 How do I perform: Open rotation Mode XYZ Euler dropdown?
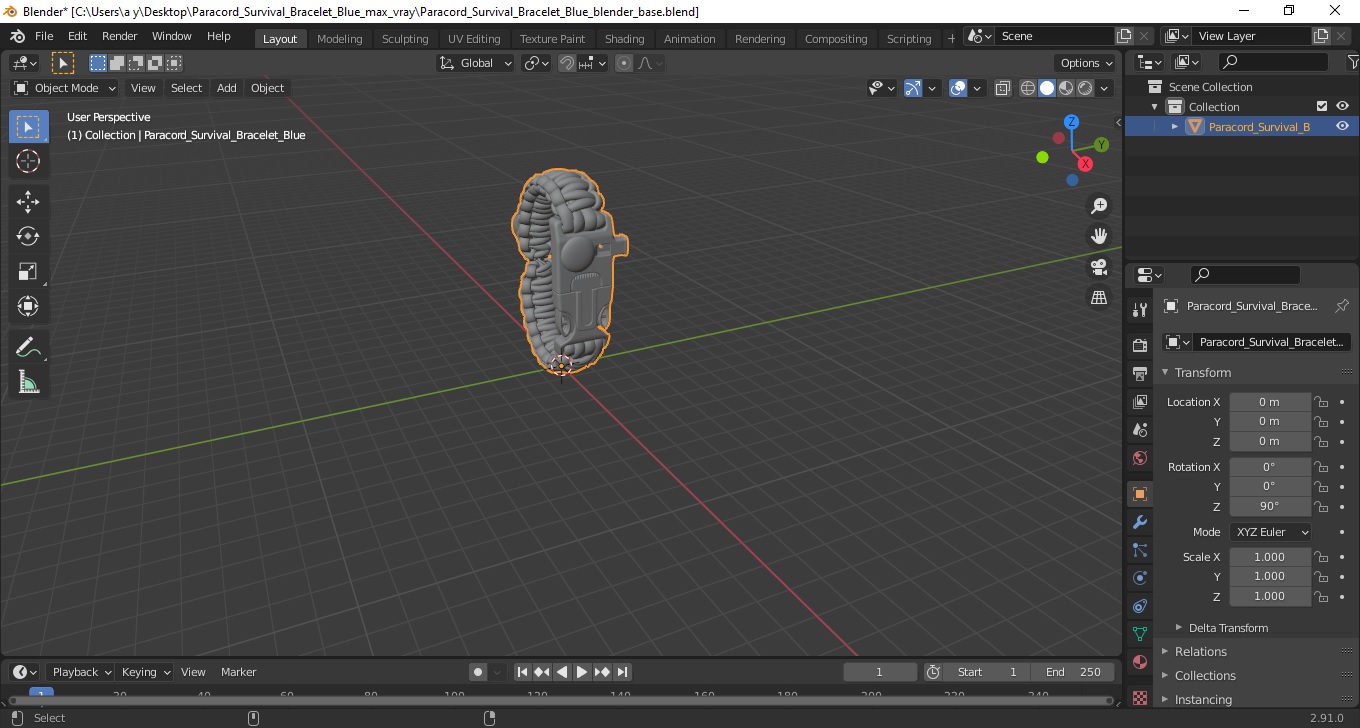(1270, 532)
